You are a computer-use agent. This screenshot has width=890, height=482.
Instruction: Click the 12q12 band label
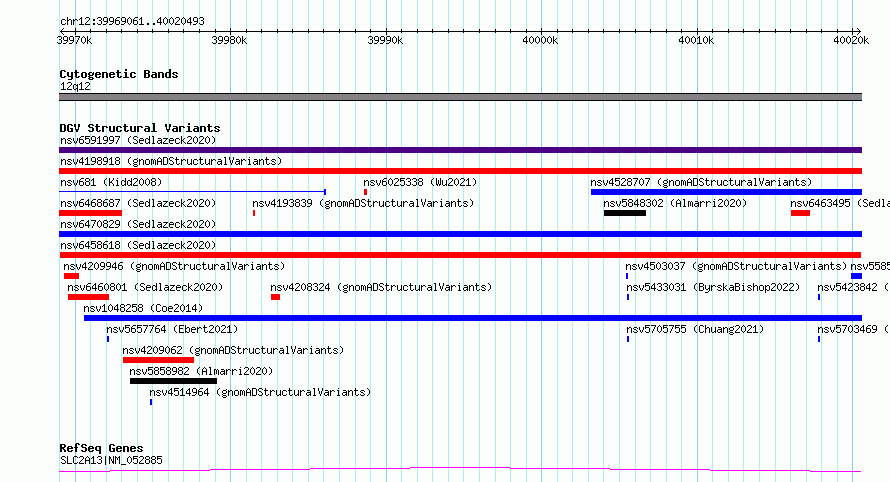click(x=75, y=87)
